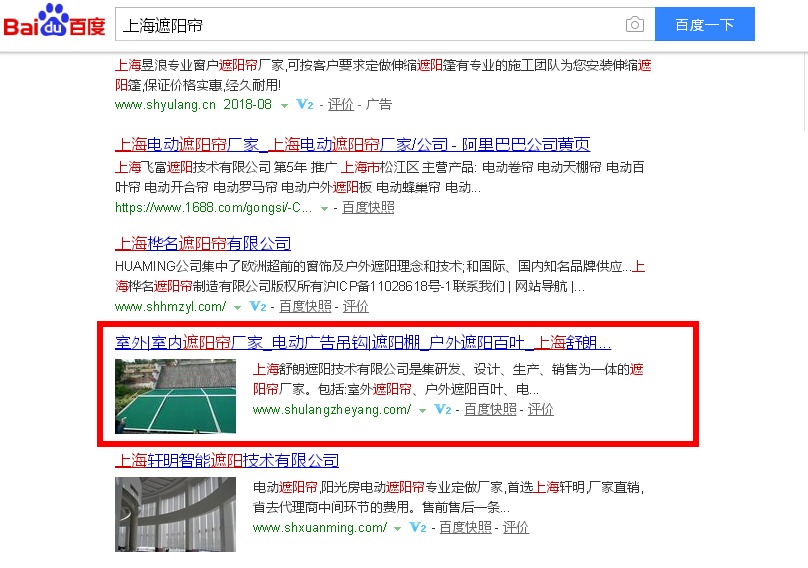Viewport: 808px width, 568px height.
Task: Open 评价 link on shyulang.cn result
Action: pos(341,105)
